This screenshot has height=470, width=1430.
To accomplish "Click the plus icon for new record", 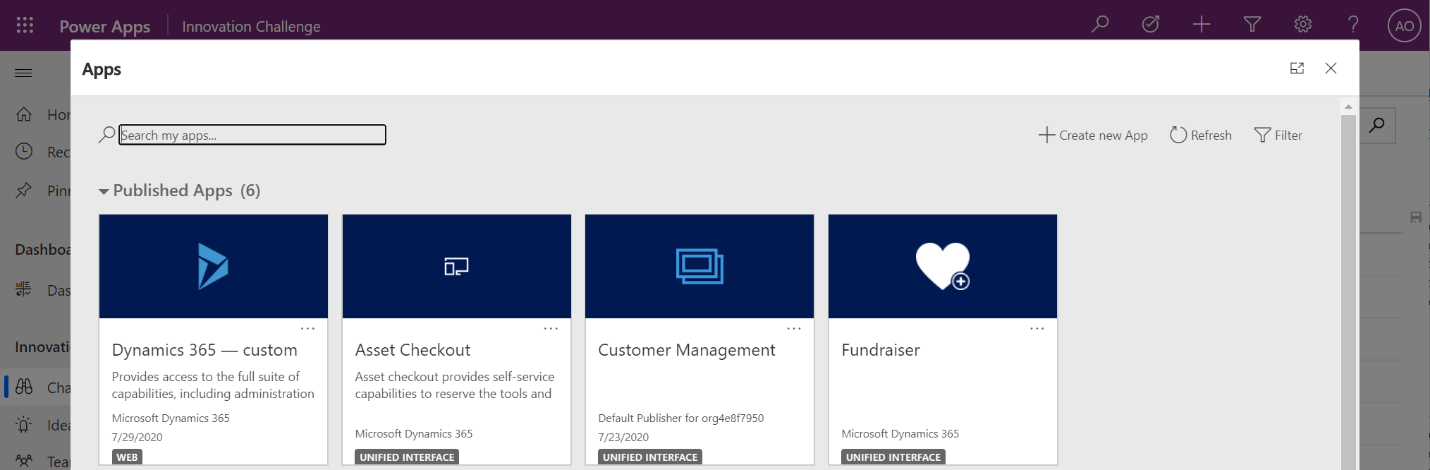I will (x=1202, y=26).
